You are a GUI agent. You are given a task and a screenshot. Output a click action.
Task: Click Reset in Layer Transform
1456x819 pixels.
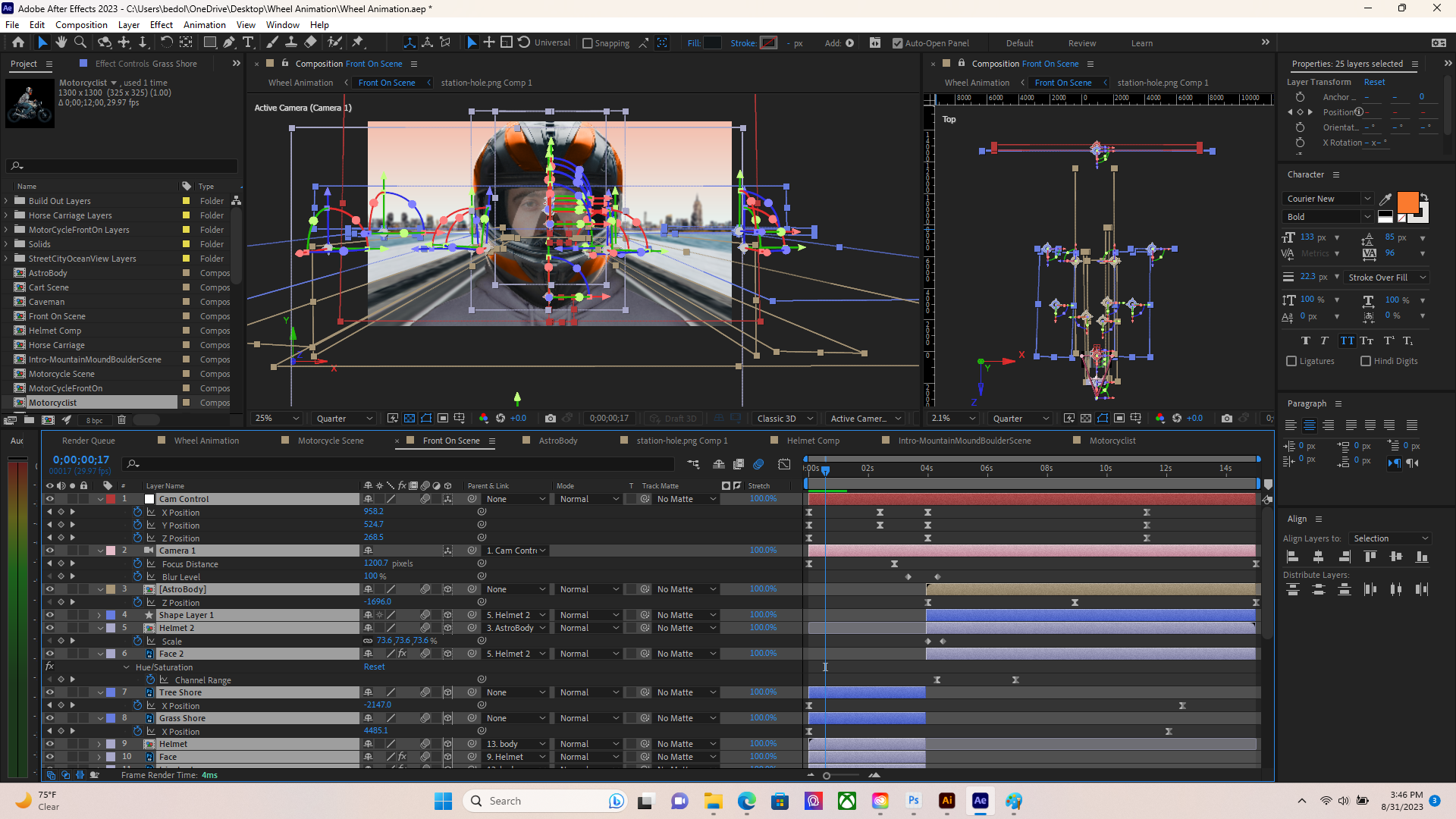(x=1374, y=82)
